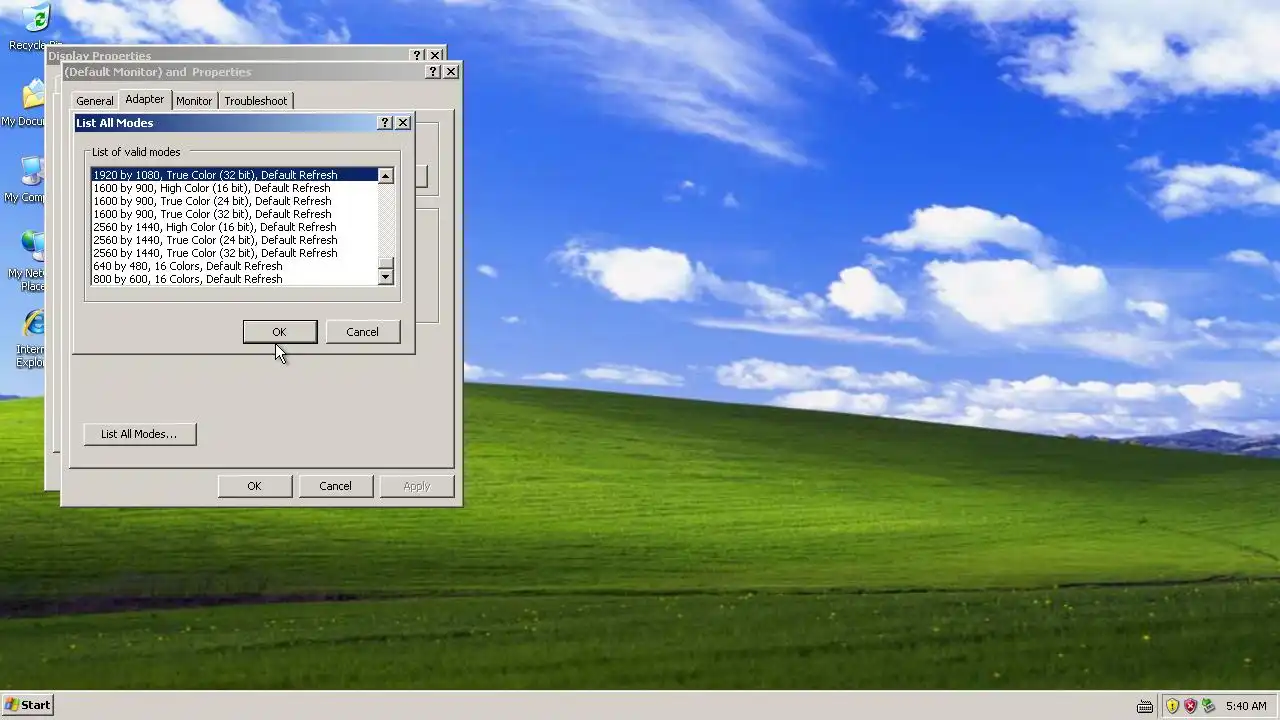Click the mode list scrollbar thumb
The width and height of the screenshot is (1280, 720).
pyautogui.click(x=386, y=264)
